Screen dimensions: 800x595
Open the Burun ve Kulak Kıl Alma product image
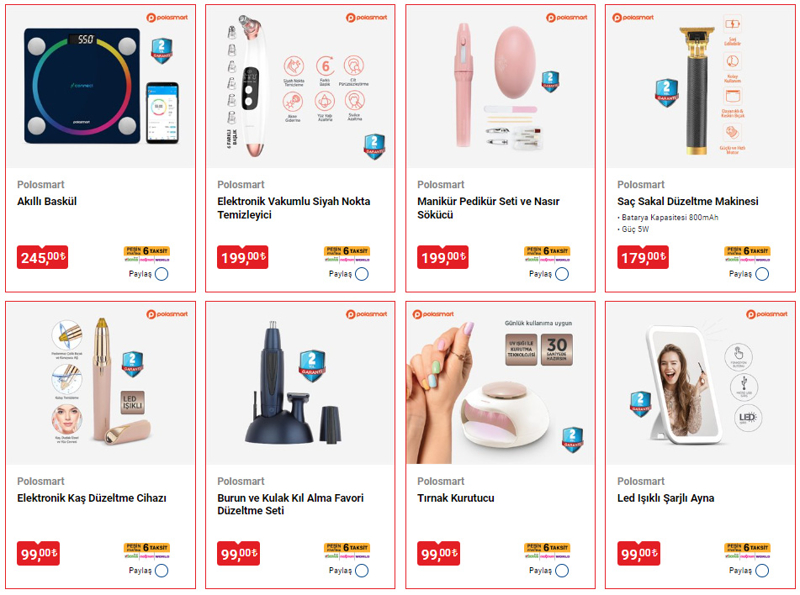pyautogui.click(x=301, y=383)
